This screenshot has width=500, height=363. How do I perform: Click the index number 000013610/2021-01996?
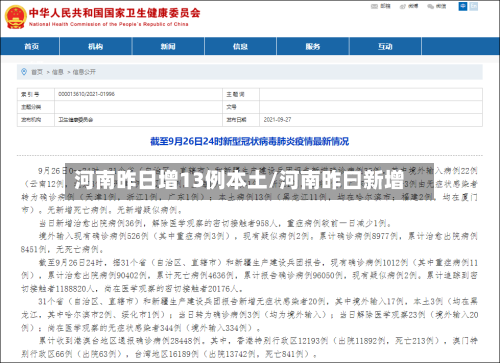pos(87,94)
